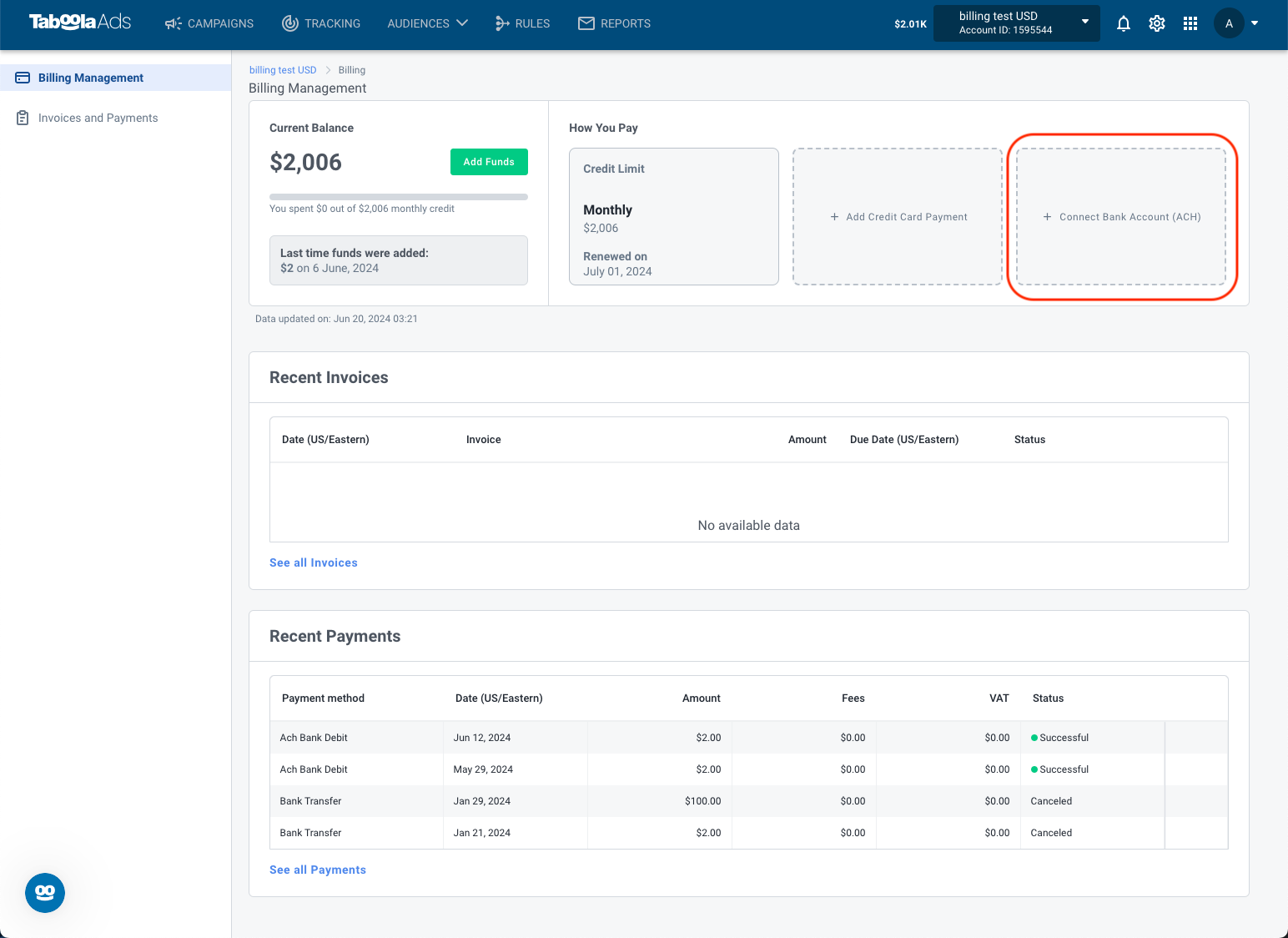Open the Taboola chat bot bubble

45,893
